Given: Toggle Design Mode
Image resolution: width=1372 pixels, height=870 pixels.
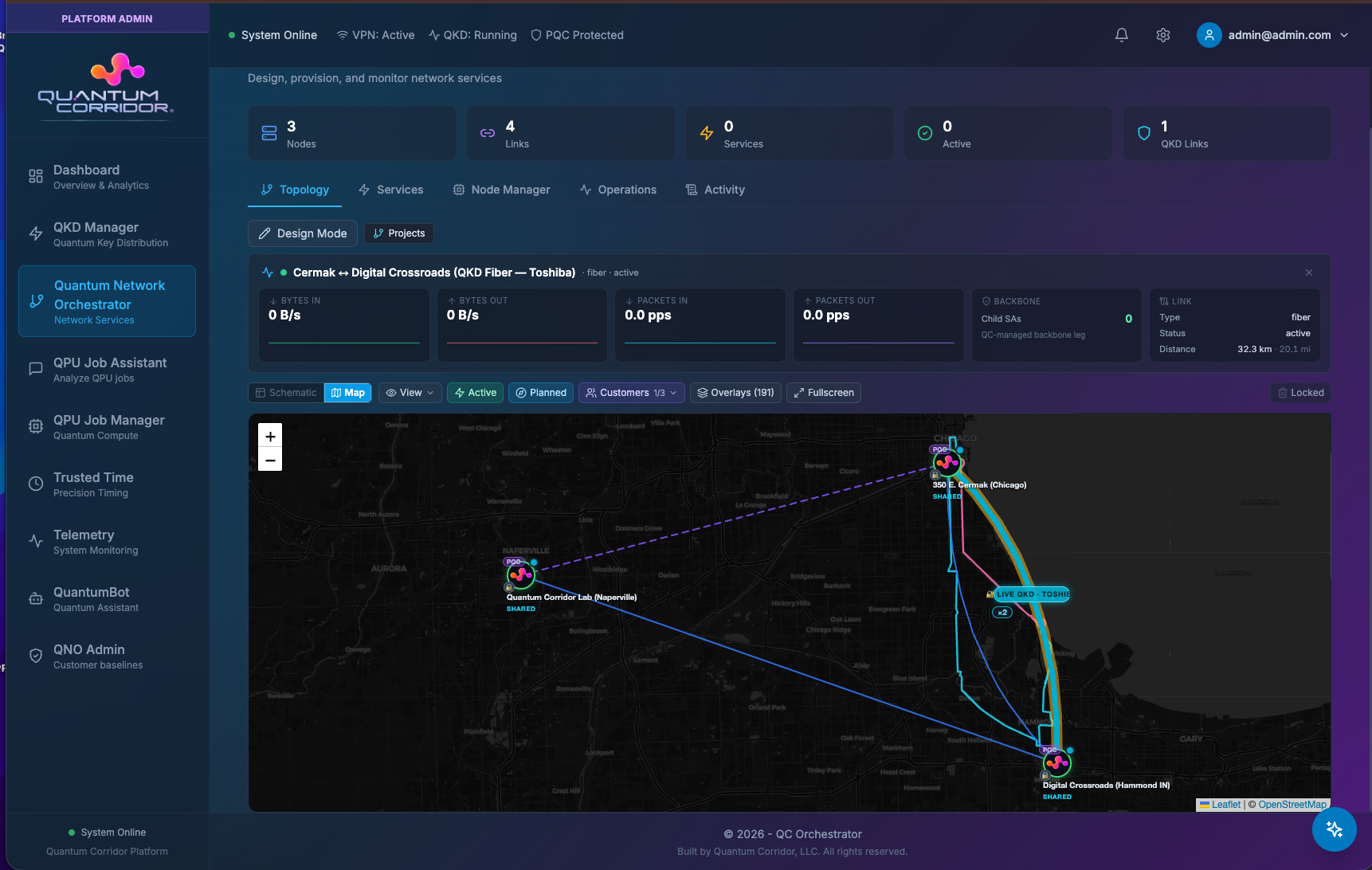Looking at the screenshot, I should (x=303, y=233).
